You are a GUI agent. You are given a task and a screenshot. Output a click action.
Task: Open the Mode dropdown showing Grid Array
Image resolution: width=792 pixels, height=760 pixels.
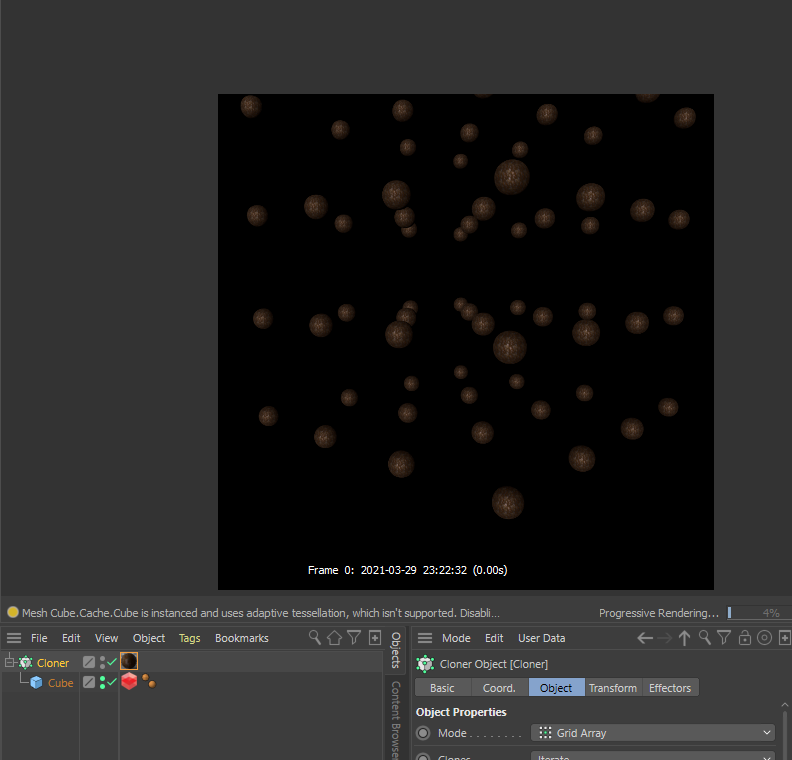[653, 733]
